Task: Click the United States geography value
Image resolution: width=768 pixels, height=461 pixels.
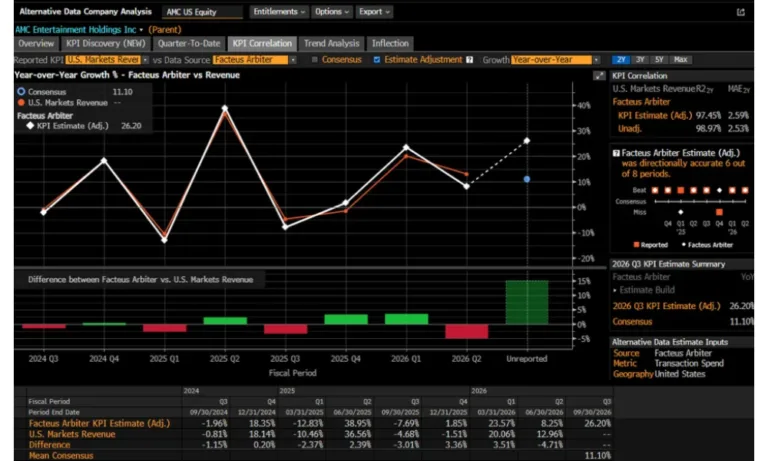Action: pyautogui.click(x=680, y=374)
